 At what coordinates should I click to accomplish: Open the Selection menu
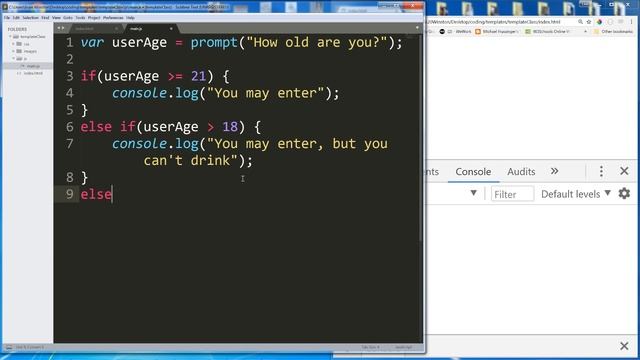click(x=30, y=18)
